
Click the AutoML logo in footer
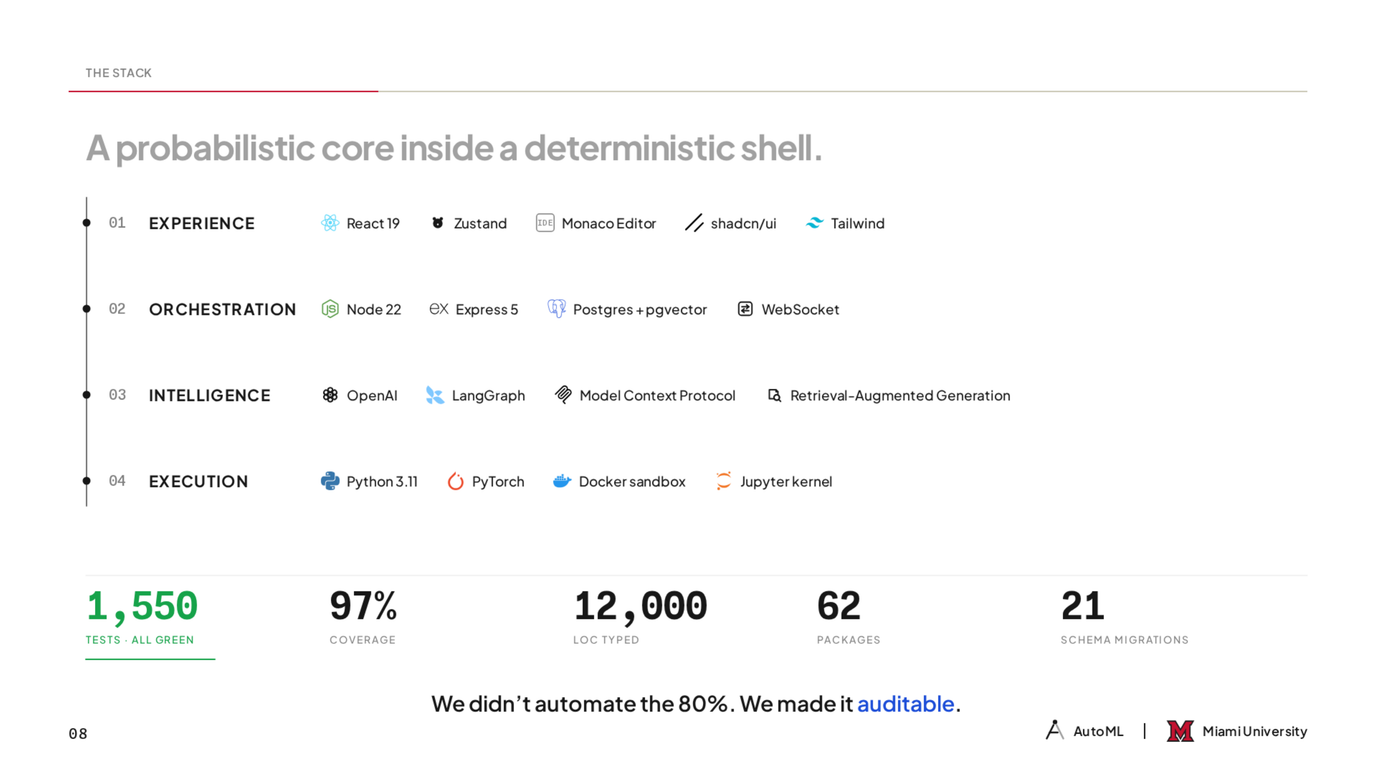tap(1054, 730)
